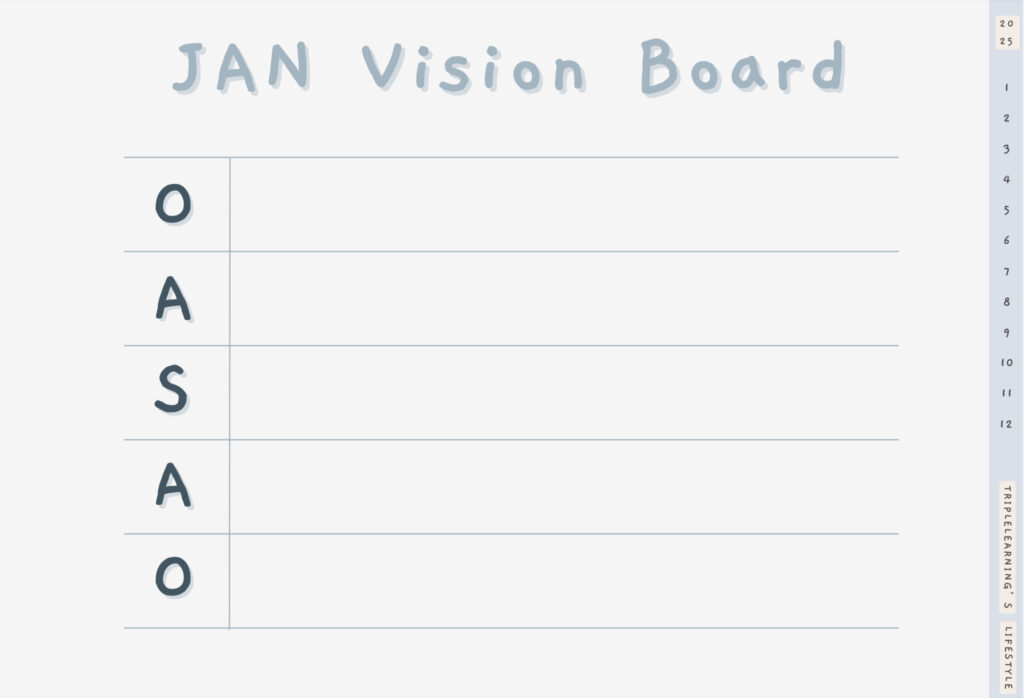The image size is (1024, 698).
Task: Select the A row cell directly below S
Action: point(564,486)
